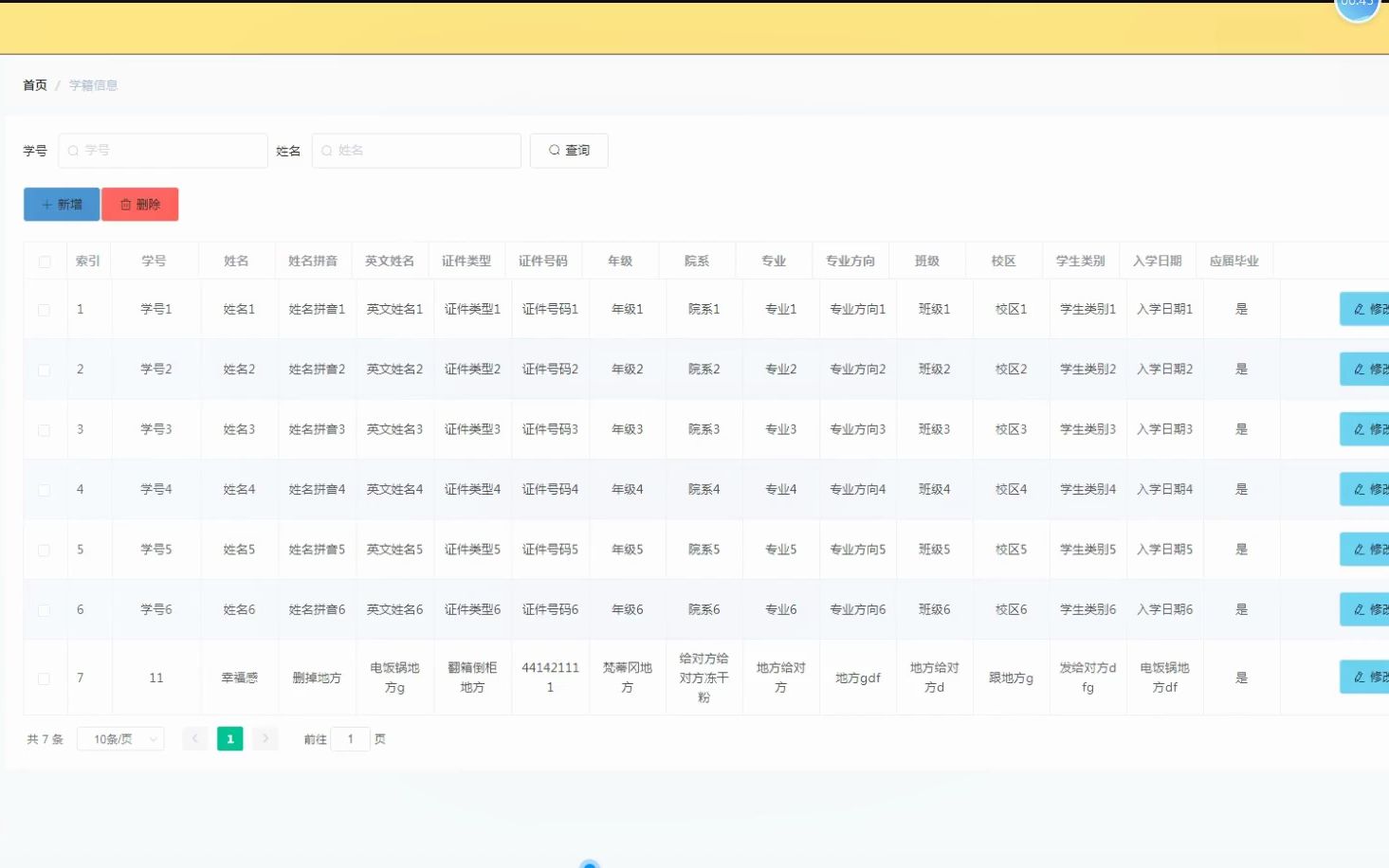
Task: Check the checkbox for row 学号4
Action: [x=45, y=490]
